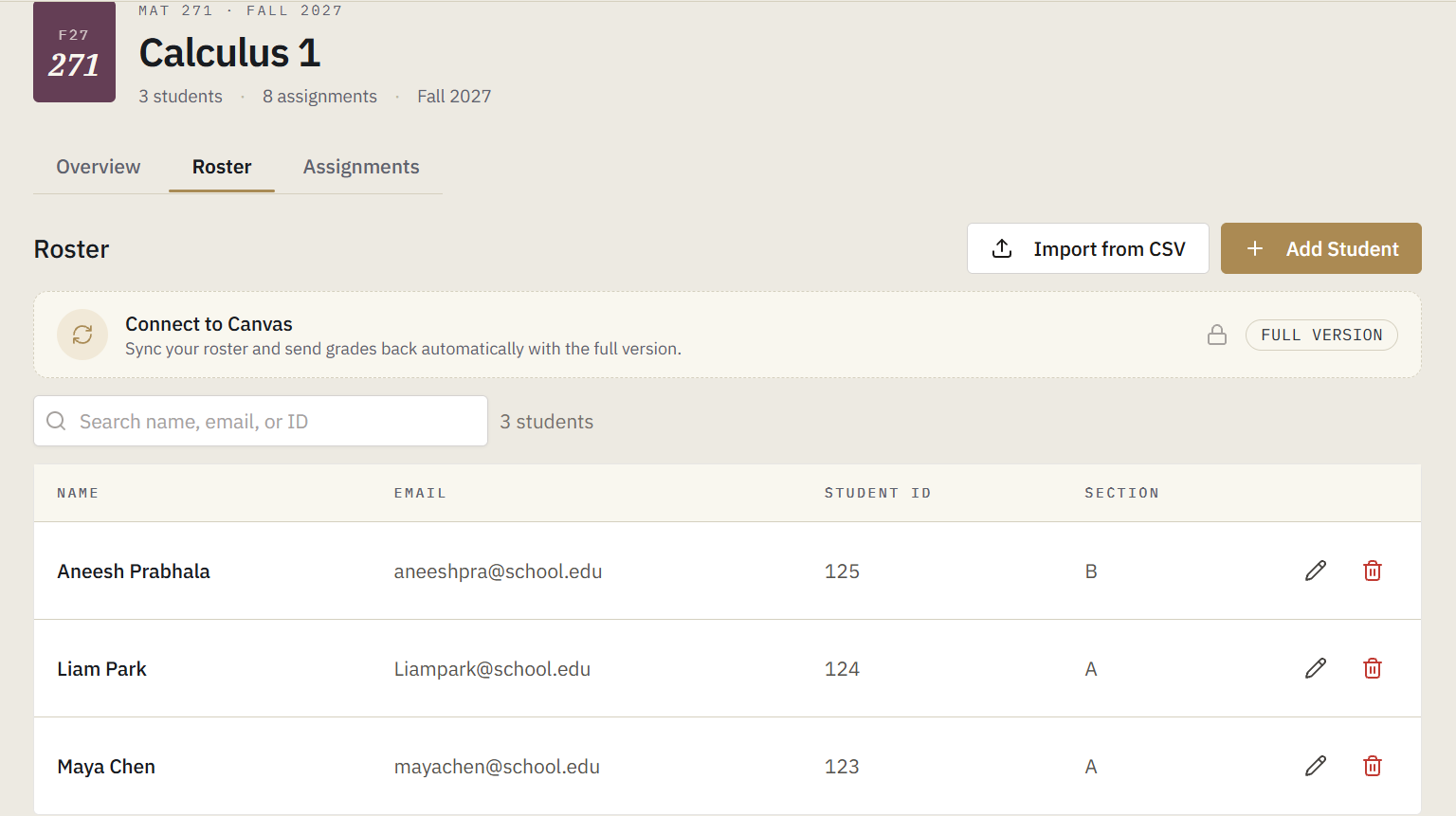Click the 8 assignments label
The width and height of the screenshot is (1456, 816).
click(x=319, y=97)
